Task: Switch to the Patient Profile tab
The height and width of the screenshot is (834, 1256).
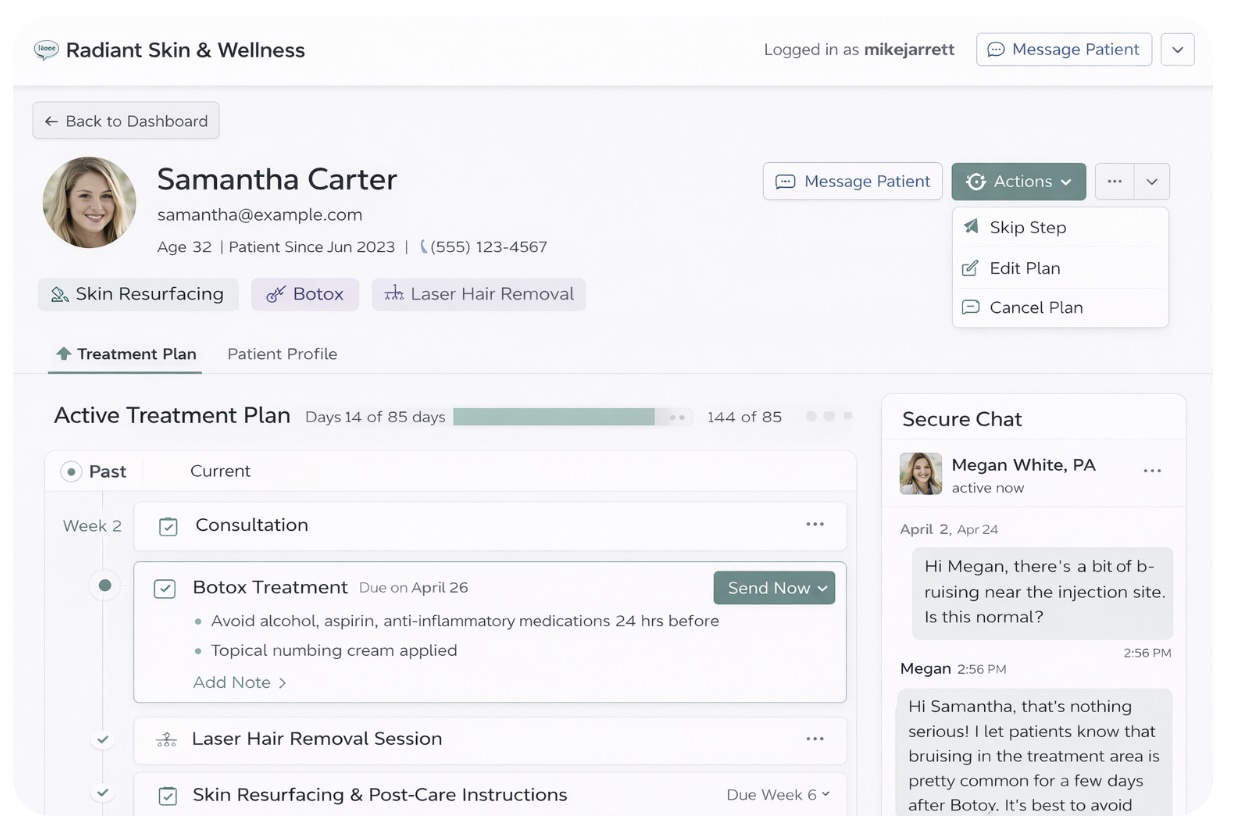Action: pos(283,353)
